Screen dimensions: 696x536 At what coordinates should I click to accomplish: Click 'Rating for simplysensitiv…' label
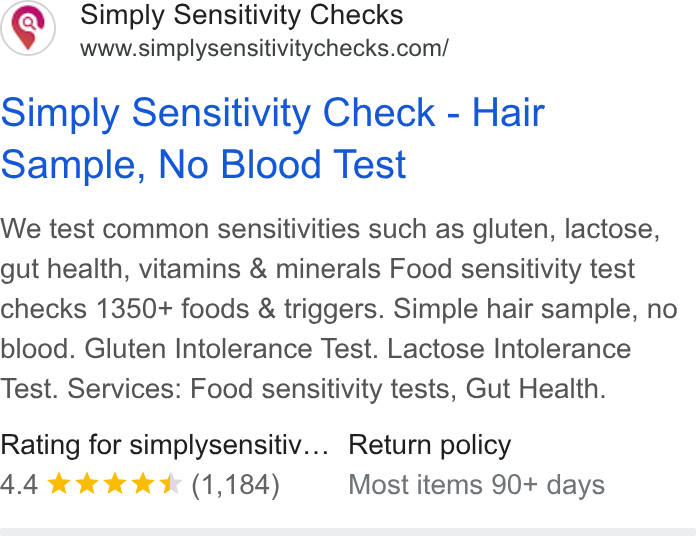coord(164,445)
